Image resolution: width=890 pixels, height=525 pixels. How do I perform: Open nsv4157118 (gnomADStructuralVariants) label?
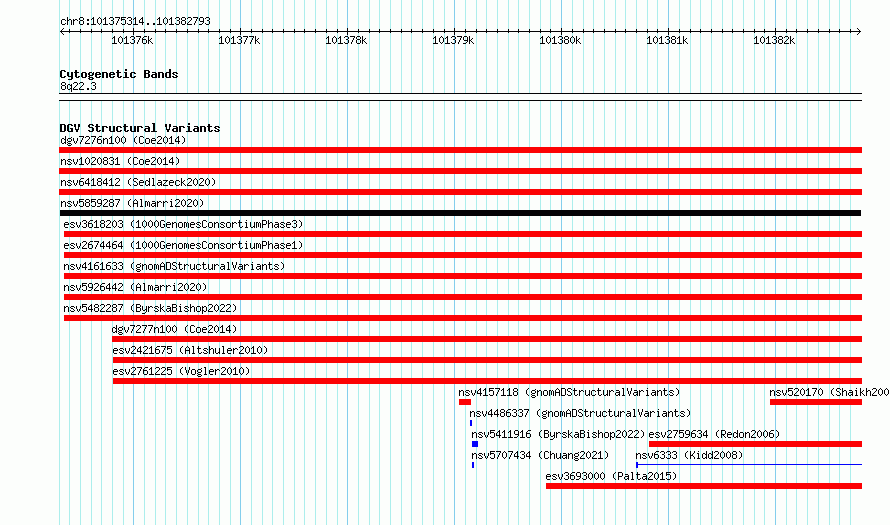tap(569, 392)
